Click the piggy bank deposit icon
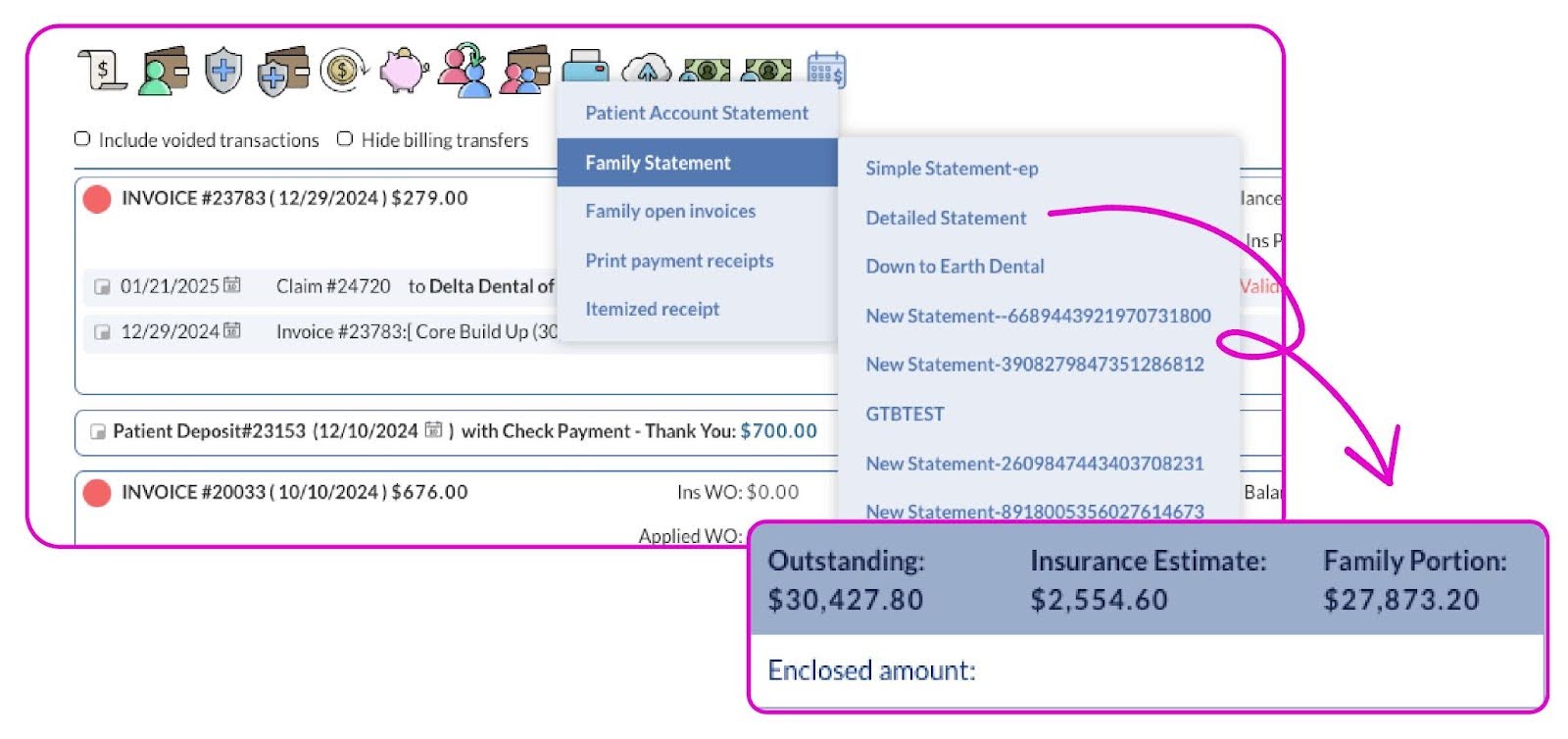Screen dimensions: 1568x739 [x=403, y=71]
